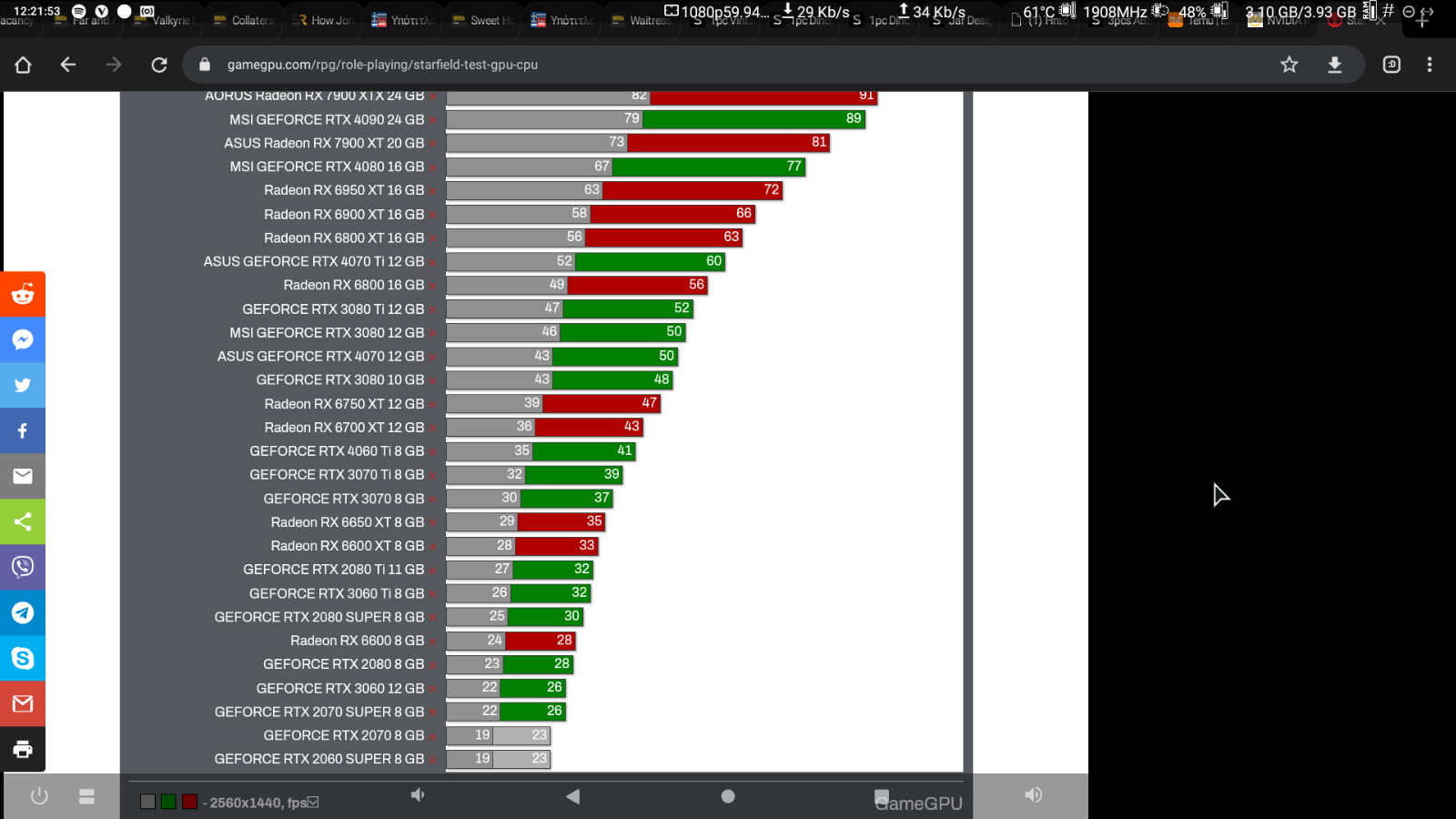The height and width of the screenshot is (819, 1456).
Task: Switch to the Waitress tab
Action: [642, 20]
